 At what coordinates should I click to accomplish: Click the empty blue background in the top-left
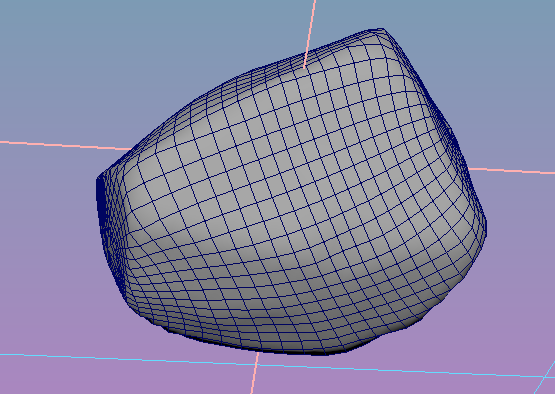pos(71,53)
